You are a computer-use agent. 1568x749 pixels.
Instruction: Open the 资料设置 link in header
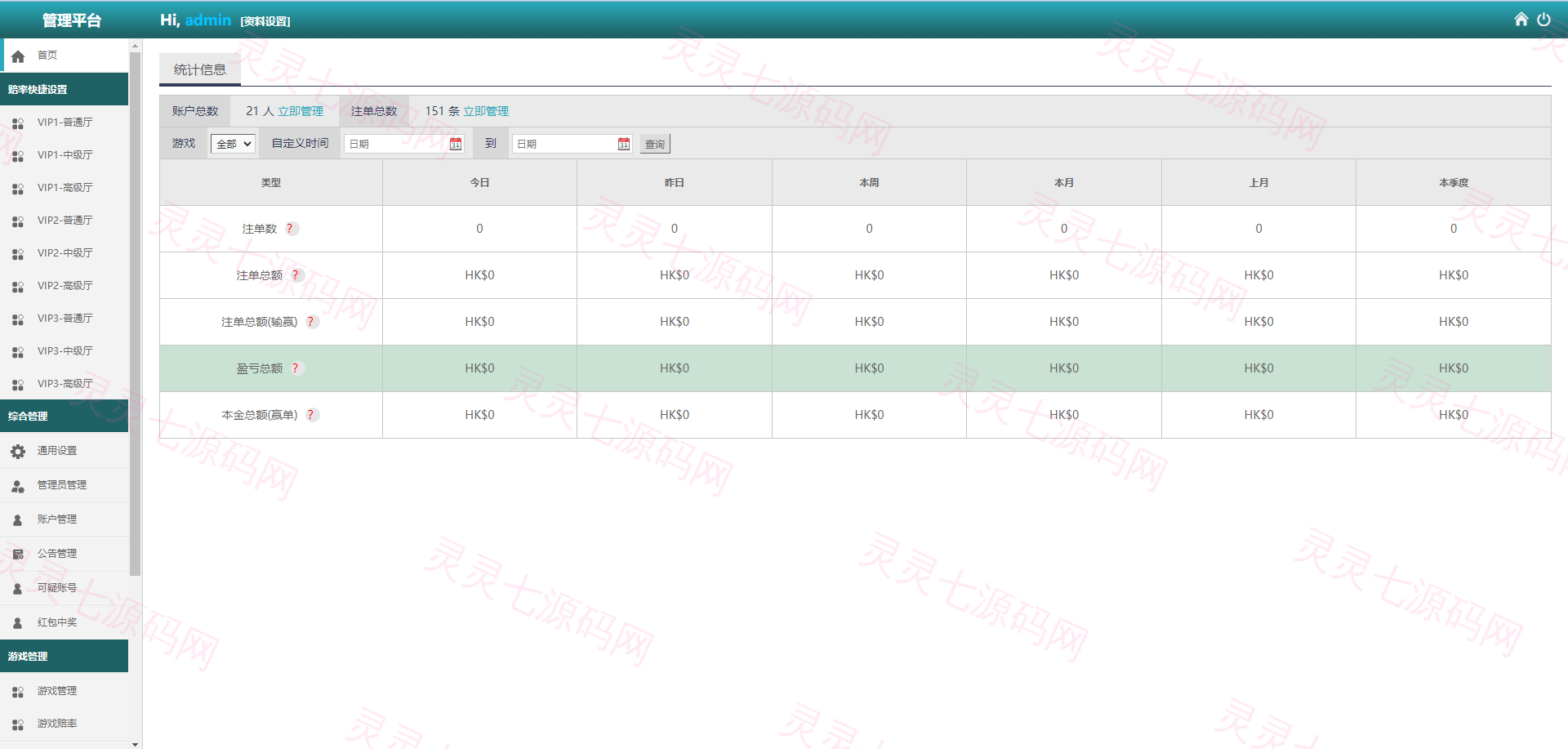265,21
